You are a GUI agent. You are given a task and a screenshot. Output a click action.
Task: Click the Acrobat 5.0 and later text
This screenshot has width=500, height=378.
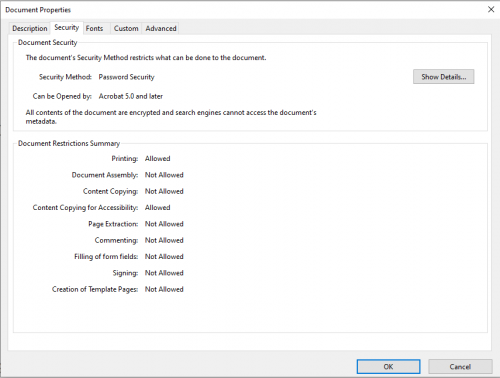[x=131, y=96]
